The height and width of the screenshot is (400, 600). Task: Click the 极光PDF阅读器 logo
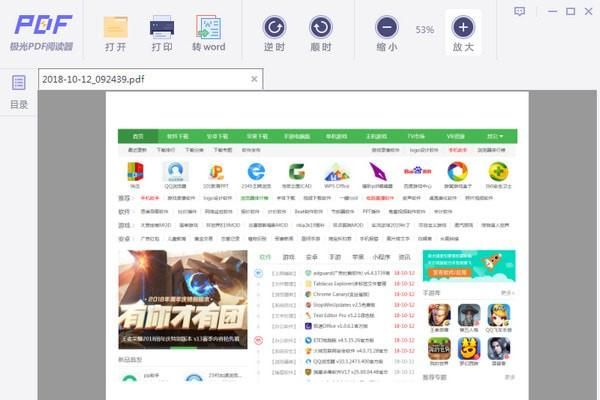click(x=42, y=32)
